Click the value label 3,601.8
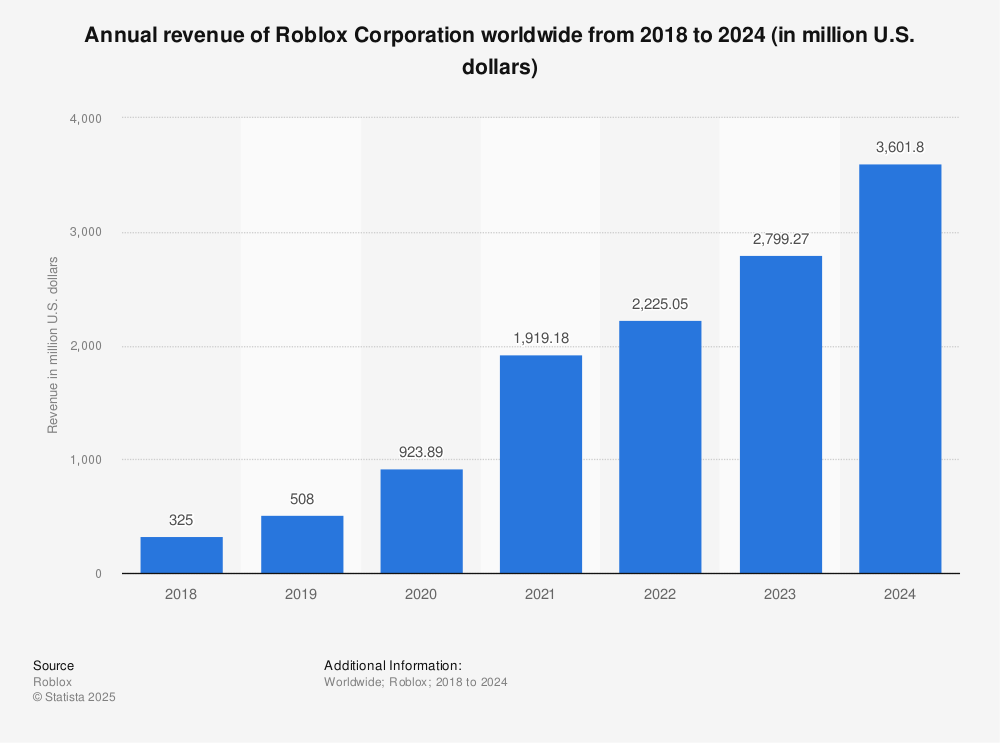This screenshot has width=1000, height=743. tap(899, 146)
